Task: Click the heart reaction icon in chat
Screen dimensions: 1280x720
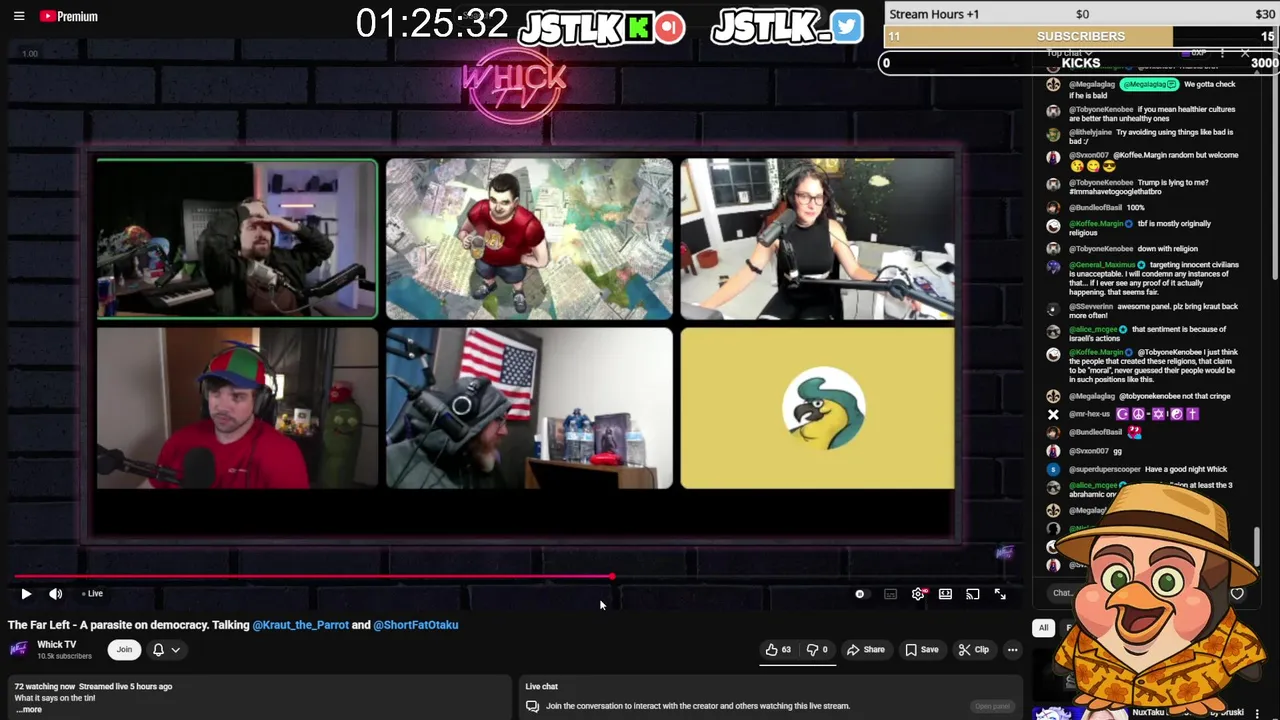Action: [1237, 594]
